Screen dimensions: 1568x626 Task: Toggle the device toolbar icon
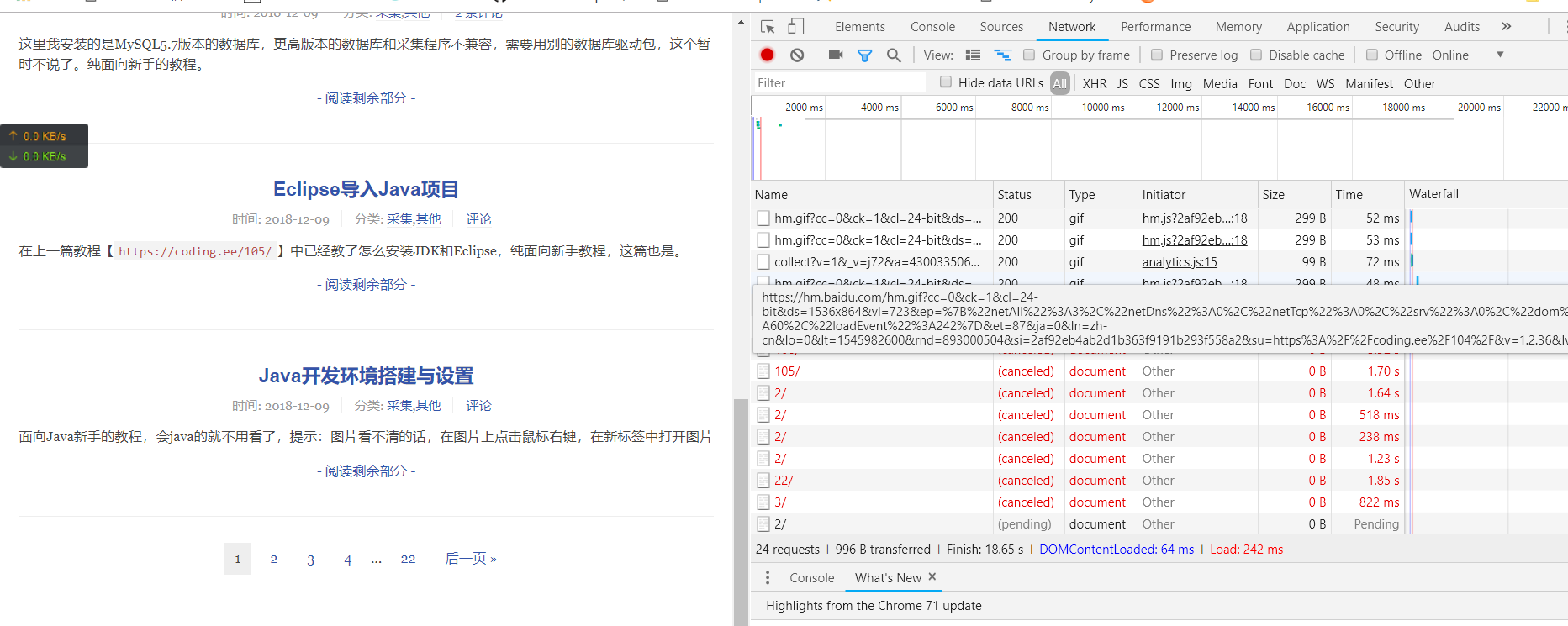click(795, 27)
